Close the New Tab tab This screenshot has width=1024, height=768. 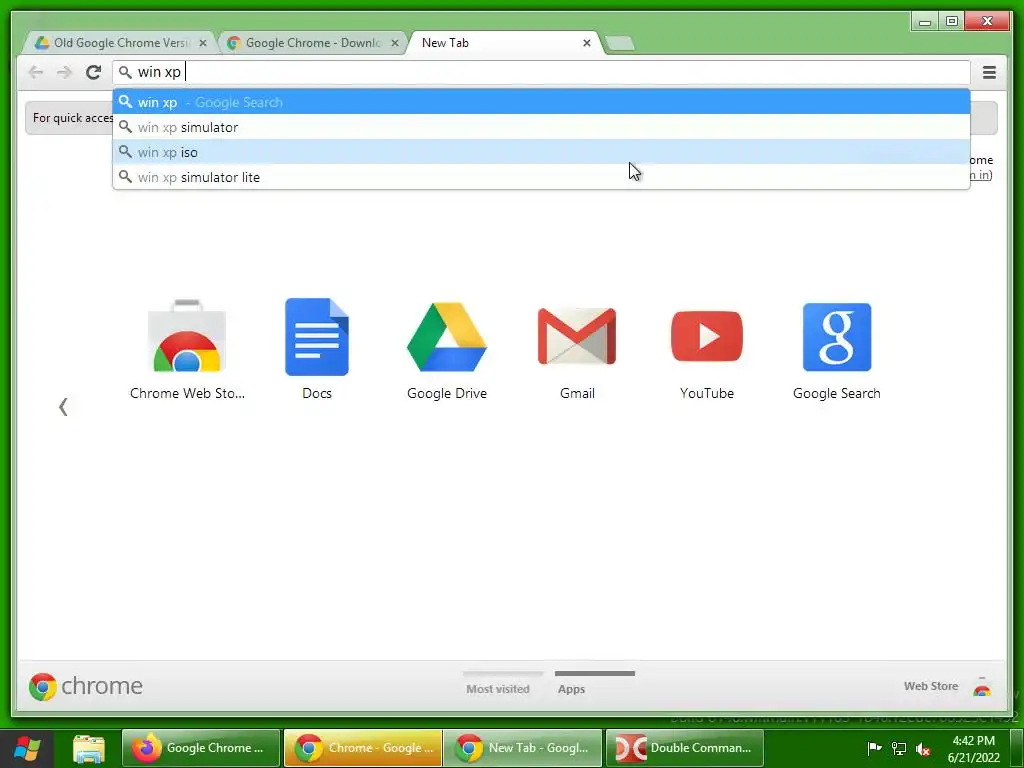pyautogui.click(x=586, y=43)
